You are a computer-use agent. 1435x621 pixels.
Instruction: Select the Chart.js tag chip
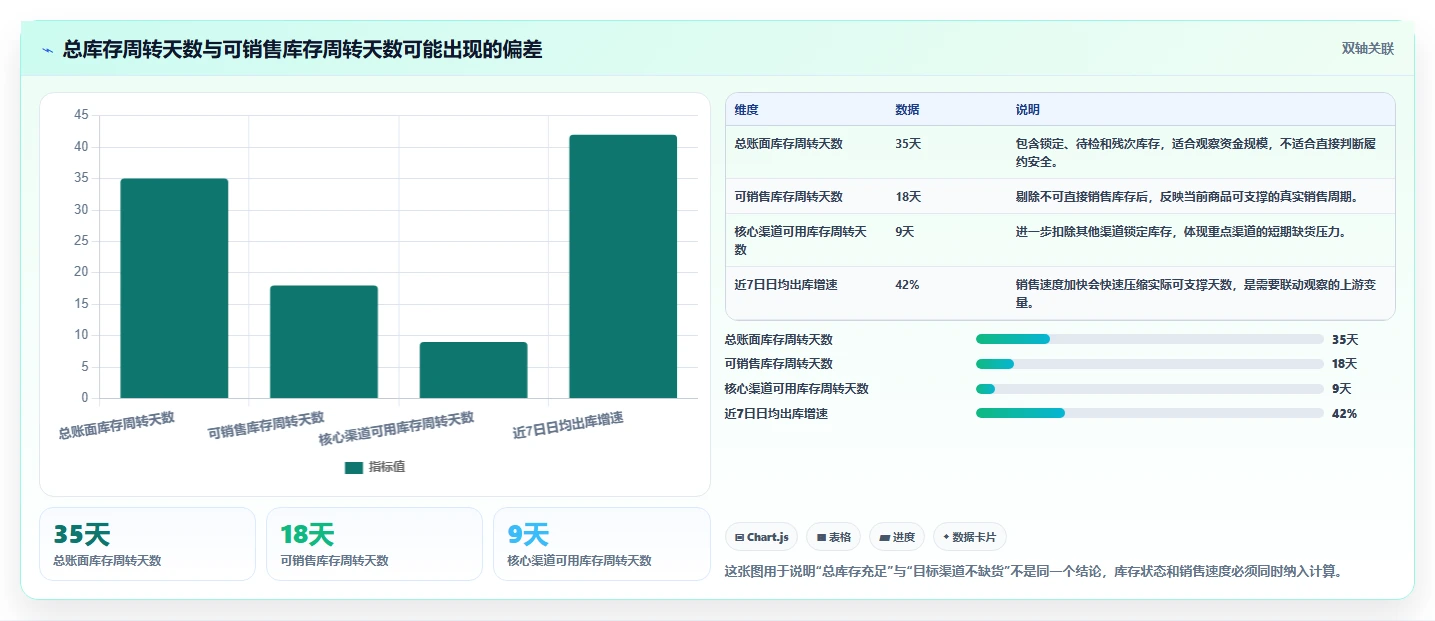point(762,537)
